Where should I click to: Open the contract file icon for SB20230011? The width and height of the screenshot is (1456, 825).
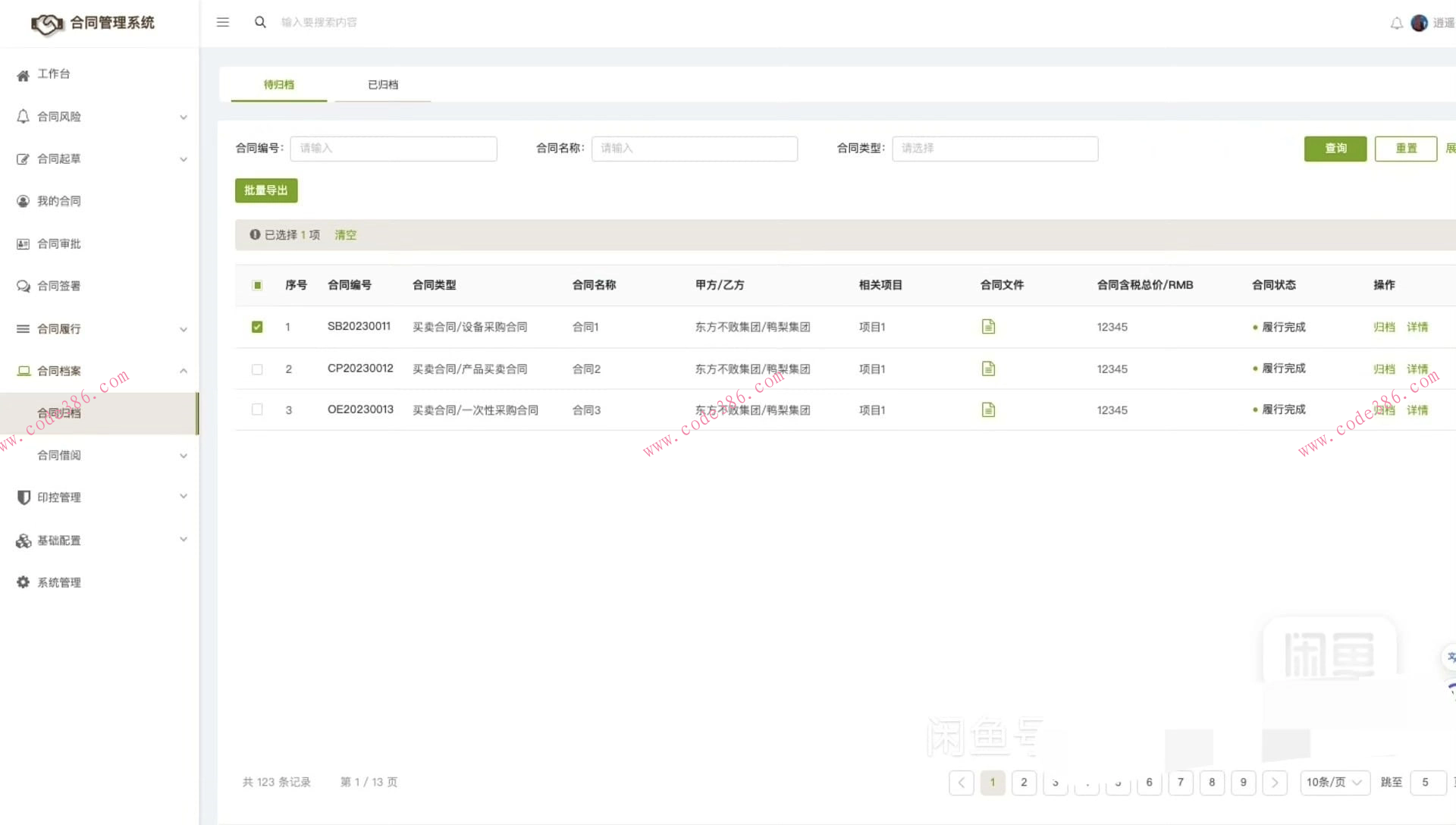click(987, 326)
